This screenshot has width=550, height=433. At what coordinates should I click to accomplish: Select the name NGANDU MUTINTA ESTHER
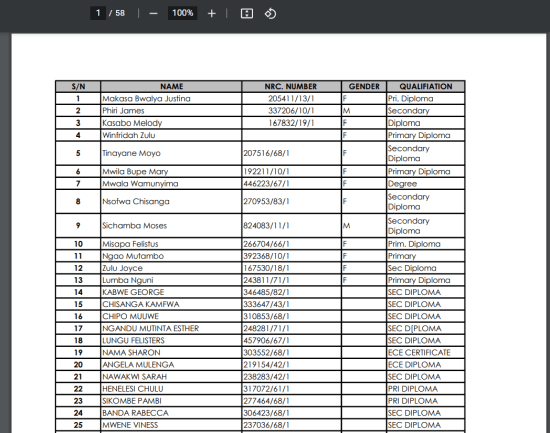click(x=150, y=328)
